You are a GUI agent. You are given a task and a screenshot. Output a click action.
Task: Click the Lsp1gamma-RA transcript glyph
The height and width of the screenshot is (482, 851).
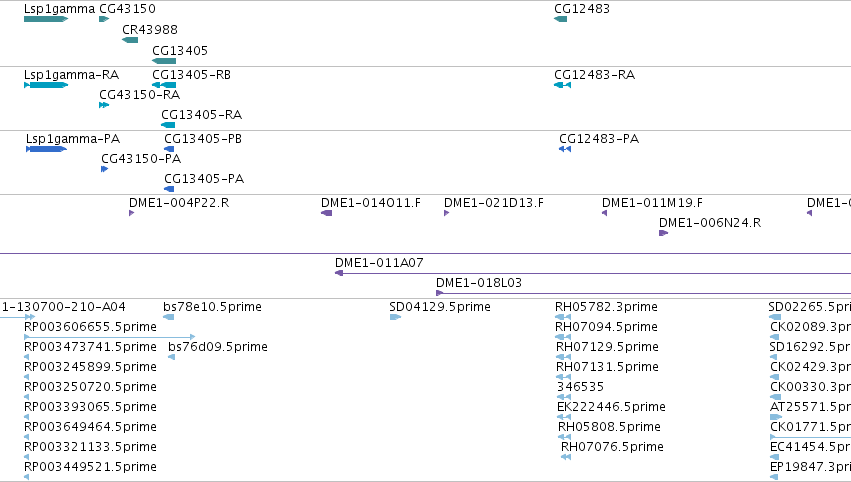click(46, 85)
